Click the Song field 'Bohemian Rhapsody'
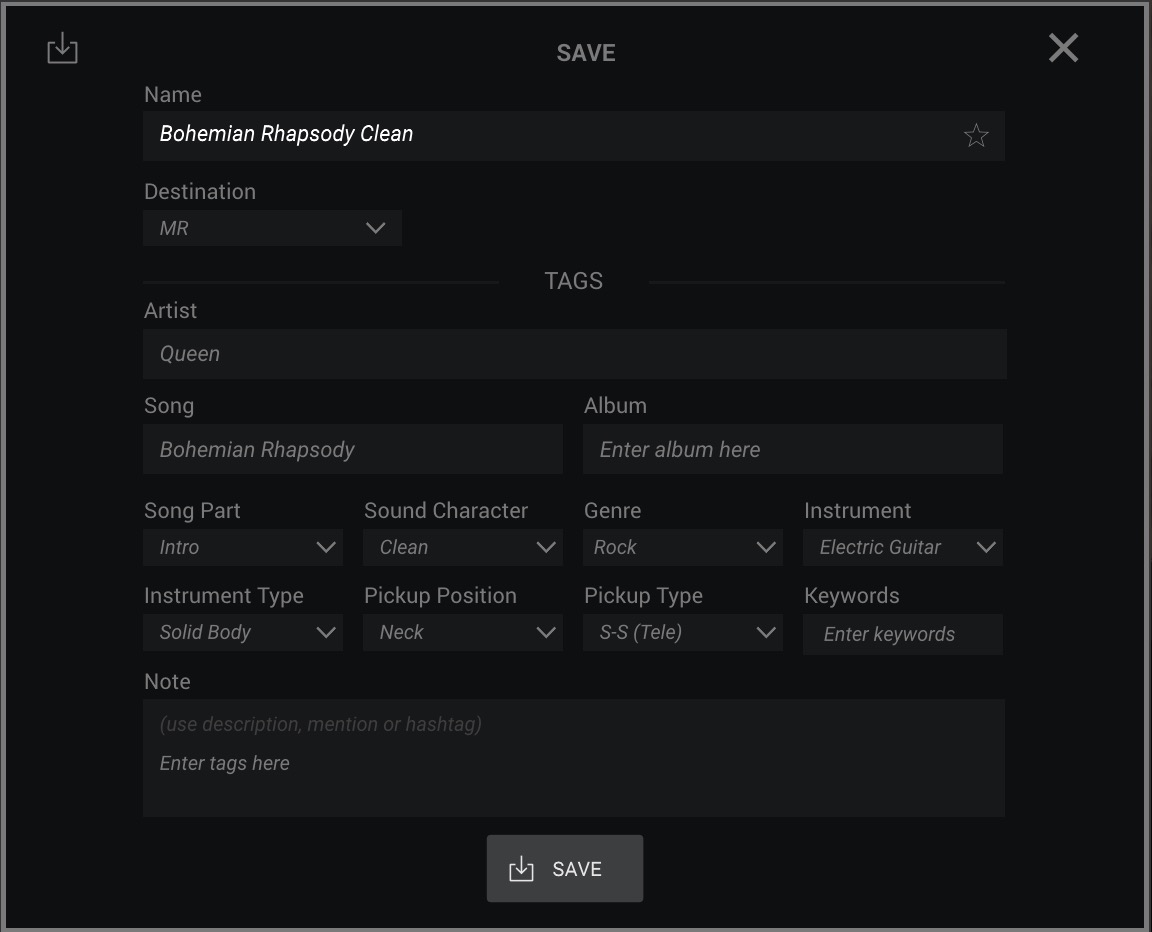 [353, 449]
